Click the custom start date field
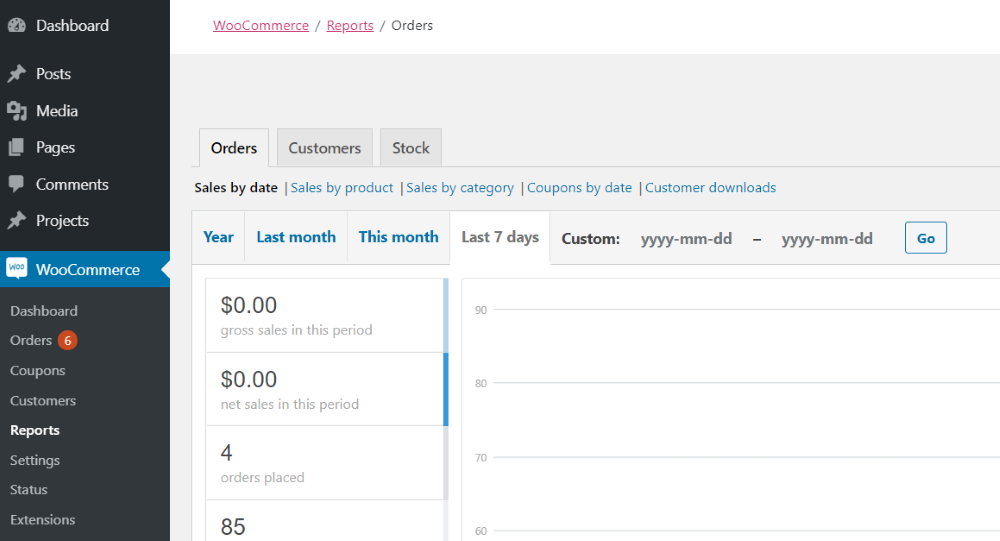Screen dimensions: 1000x541 [686, 239]
